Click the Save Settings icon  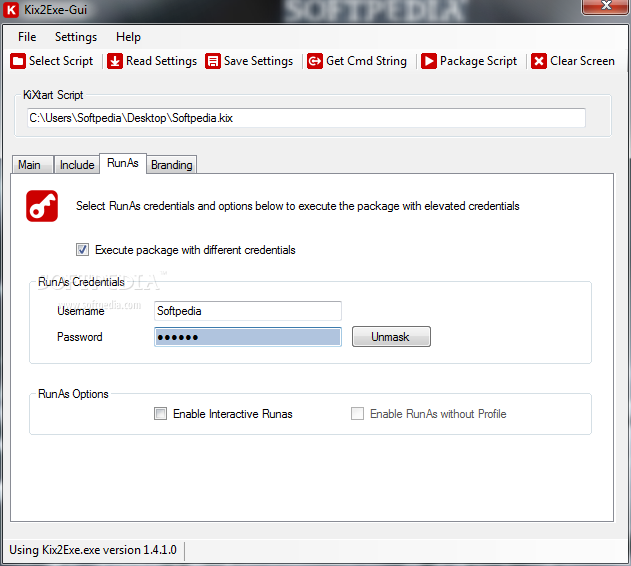tap(213, 61)
